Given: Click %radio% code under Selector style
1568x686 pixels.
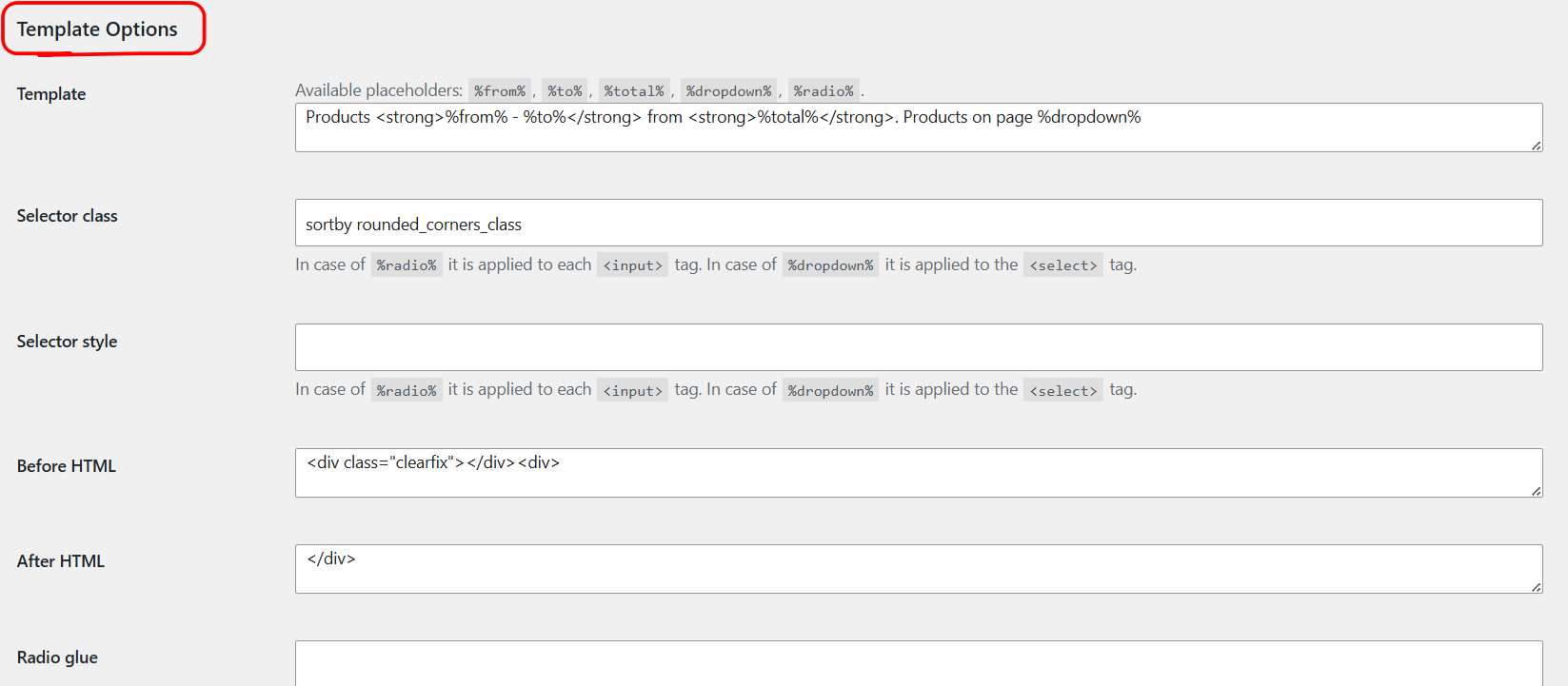Looking at the screenshot, I should pyautogui.click(x=407, y=390).
